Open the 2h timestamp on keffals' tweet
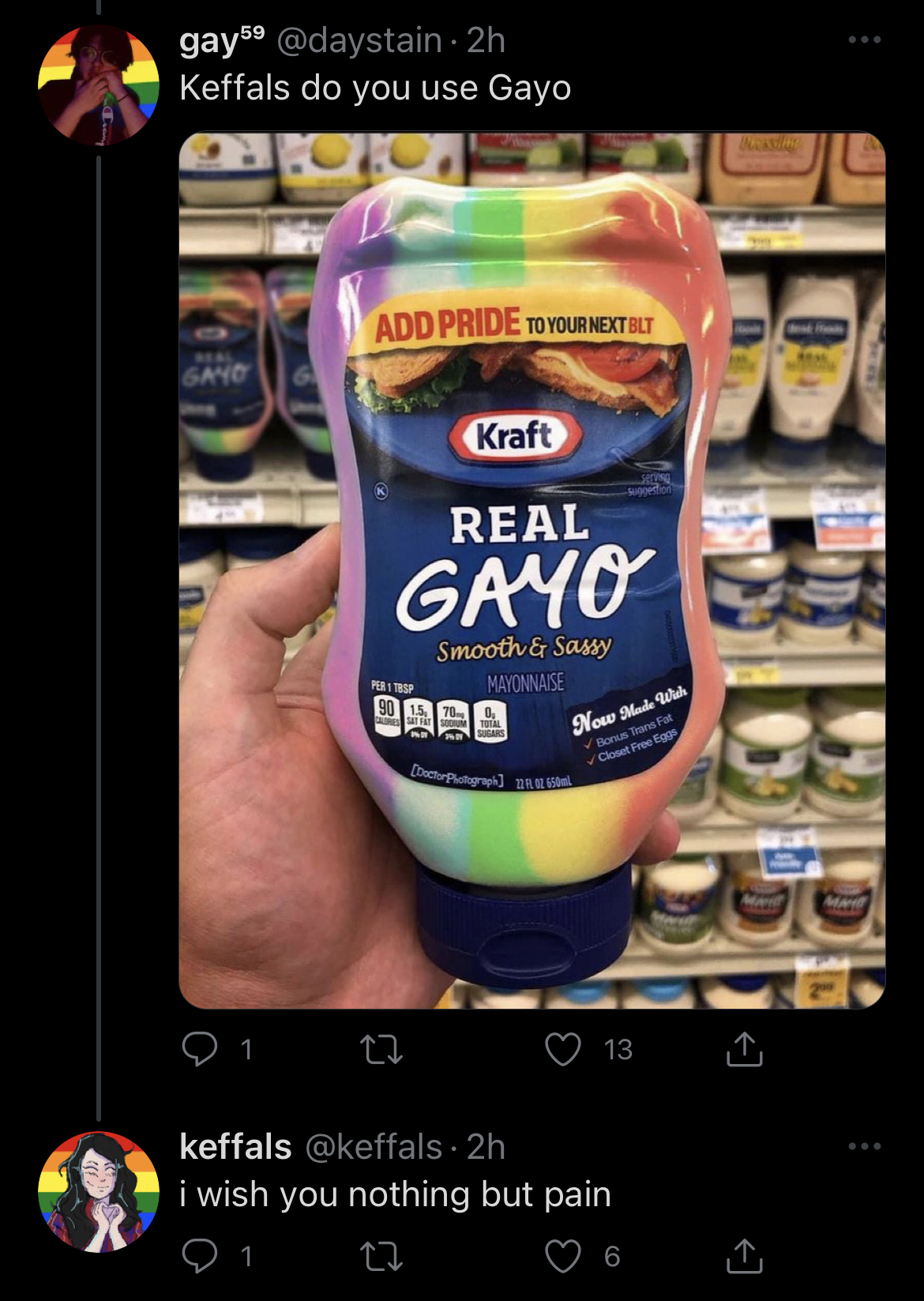 coord(486,1147)
